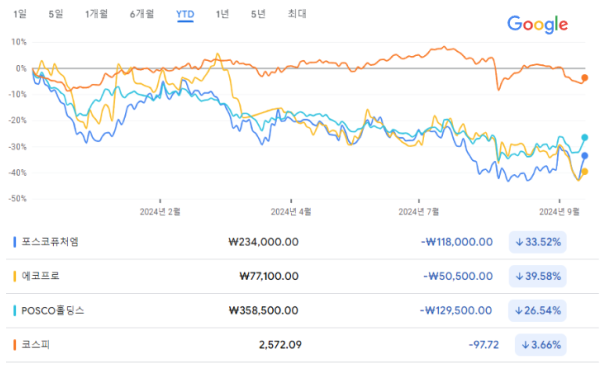Open the POSCO홀딩스 stock row

pos(302,310)
